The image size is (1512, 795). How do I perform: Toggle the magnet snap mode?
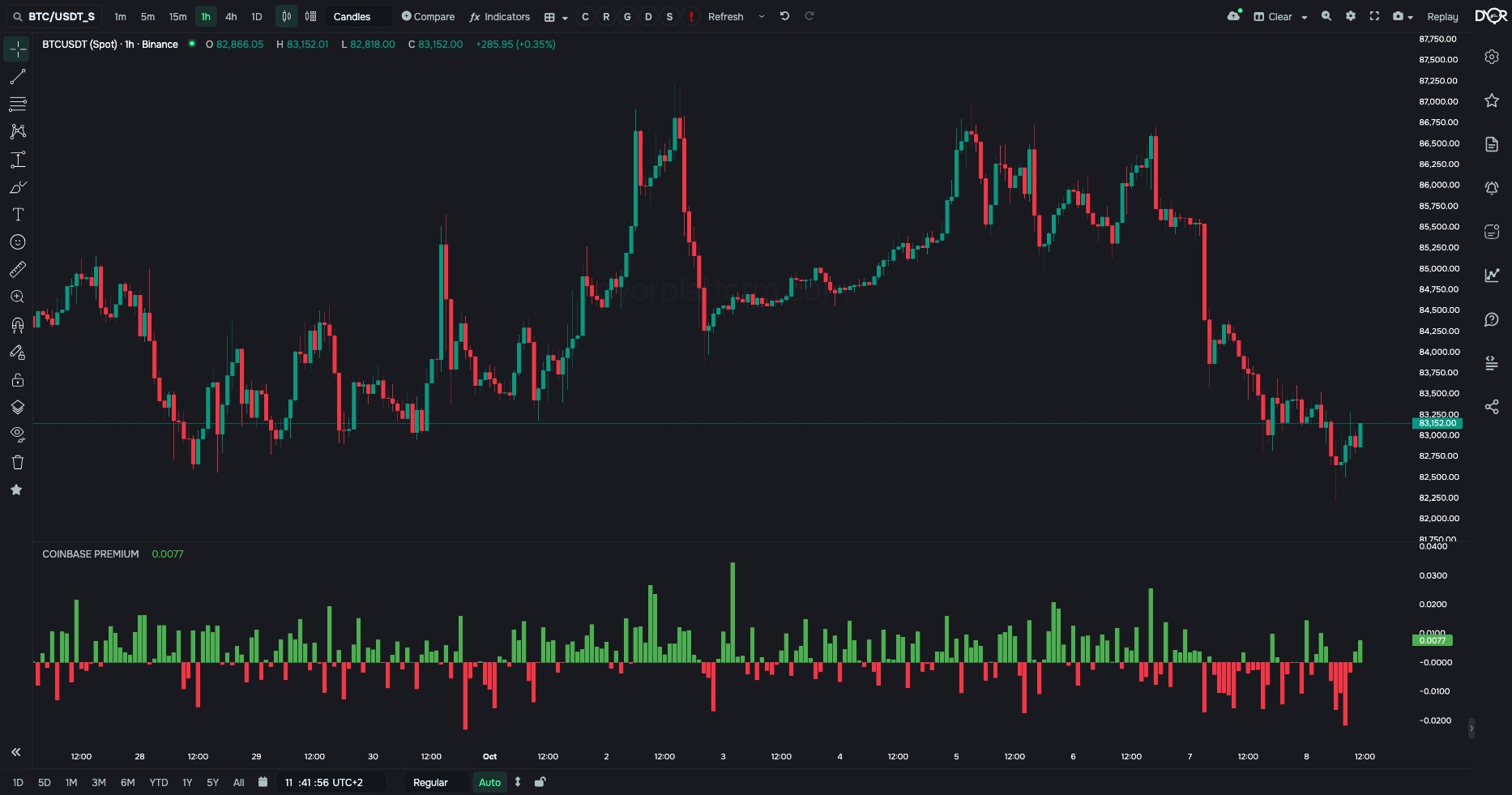pyautogui.click(x=17, y=325)
